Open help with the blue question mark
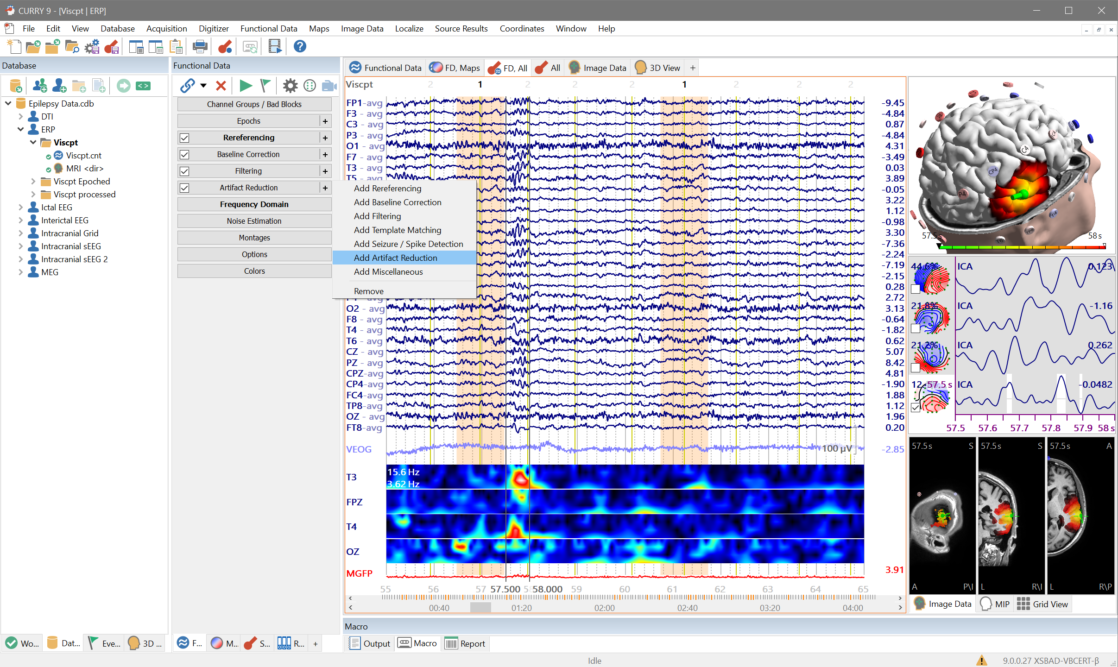 [x=299, y=47]
